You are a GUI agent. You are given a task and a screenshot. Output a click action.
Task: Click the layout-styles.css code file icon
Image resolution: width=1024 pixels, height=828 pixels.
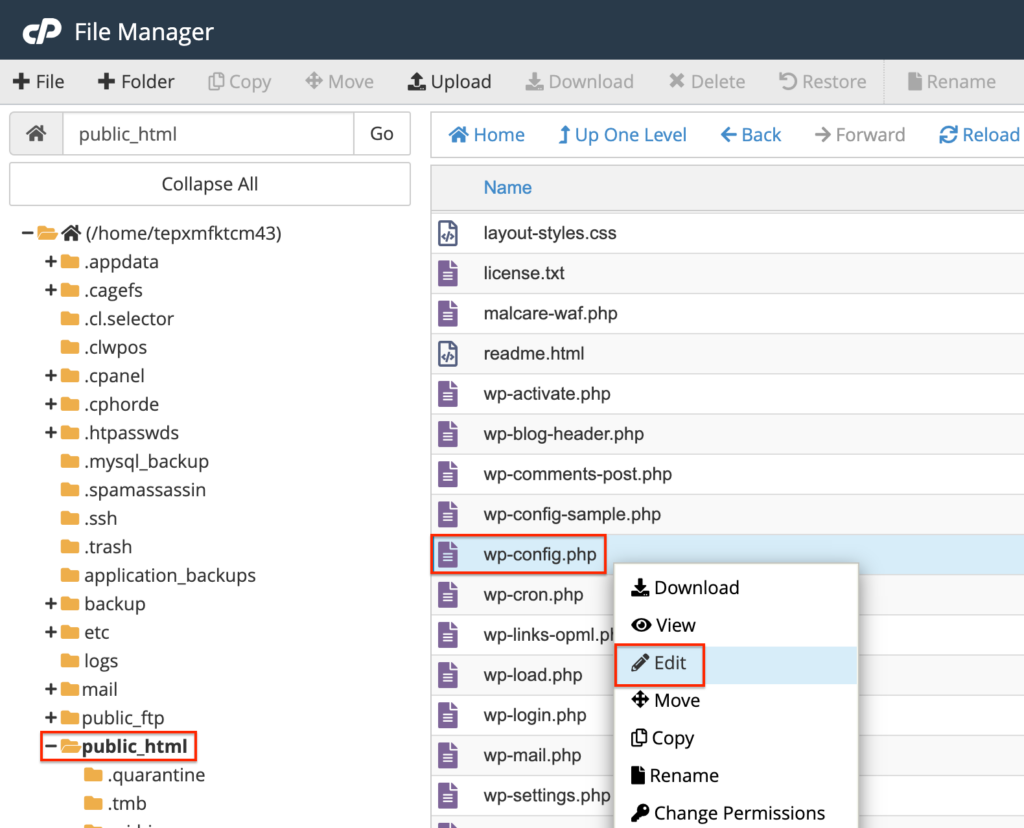[x=448, y=233]
